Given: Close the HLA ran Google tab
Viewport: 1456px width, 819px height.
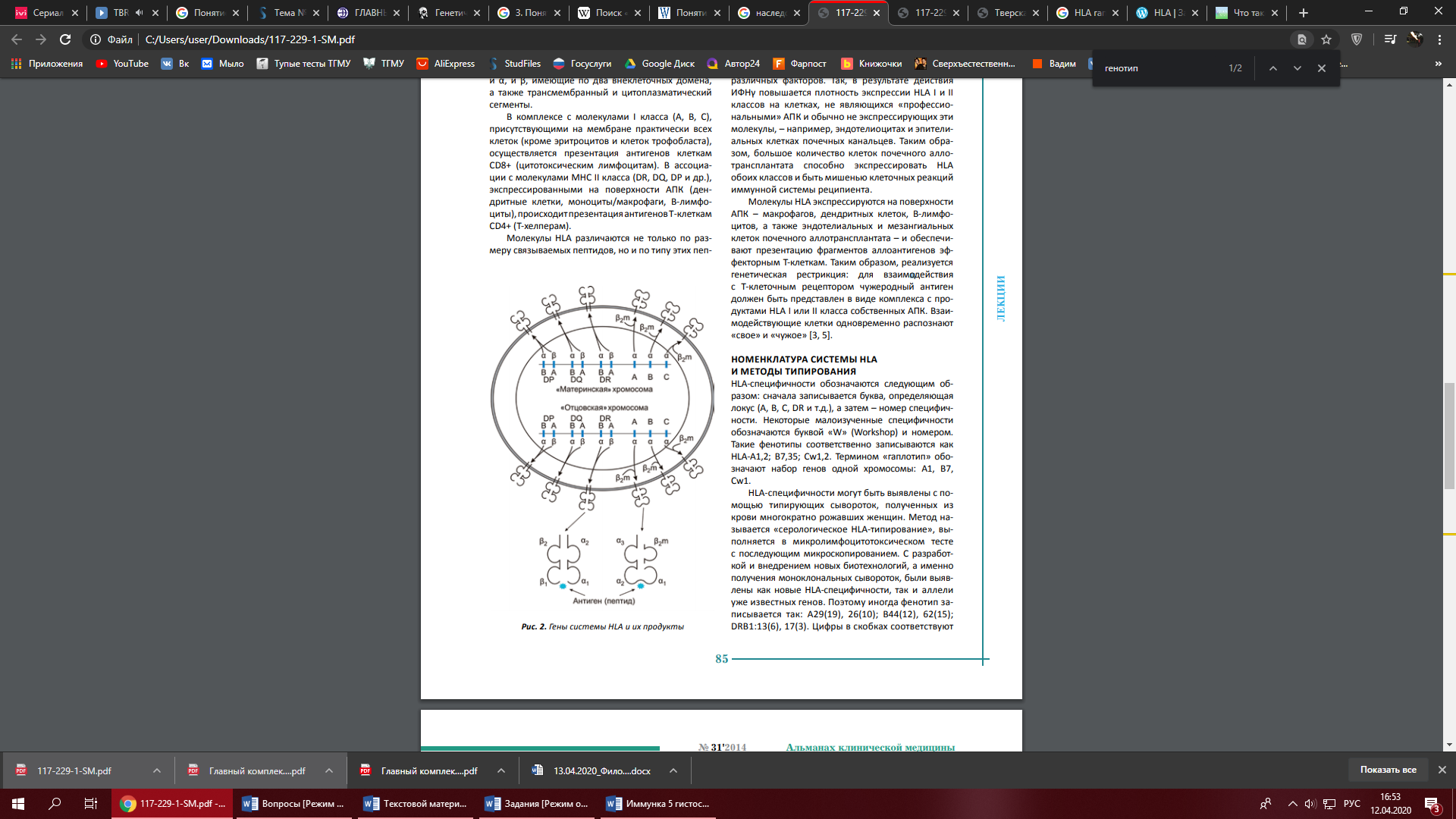Looking at the screenshot, I should pos(1116,13).
